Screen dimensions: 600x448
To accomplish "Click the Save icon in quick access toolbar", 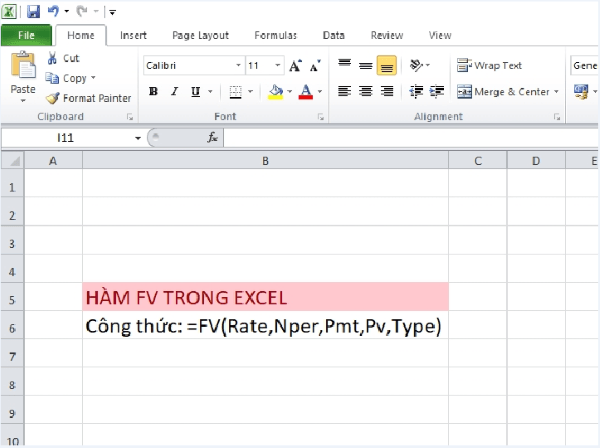I will 33,11.
